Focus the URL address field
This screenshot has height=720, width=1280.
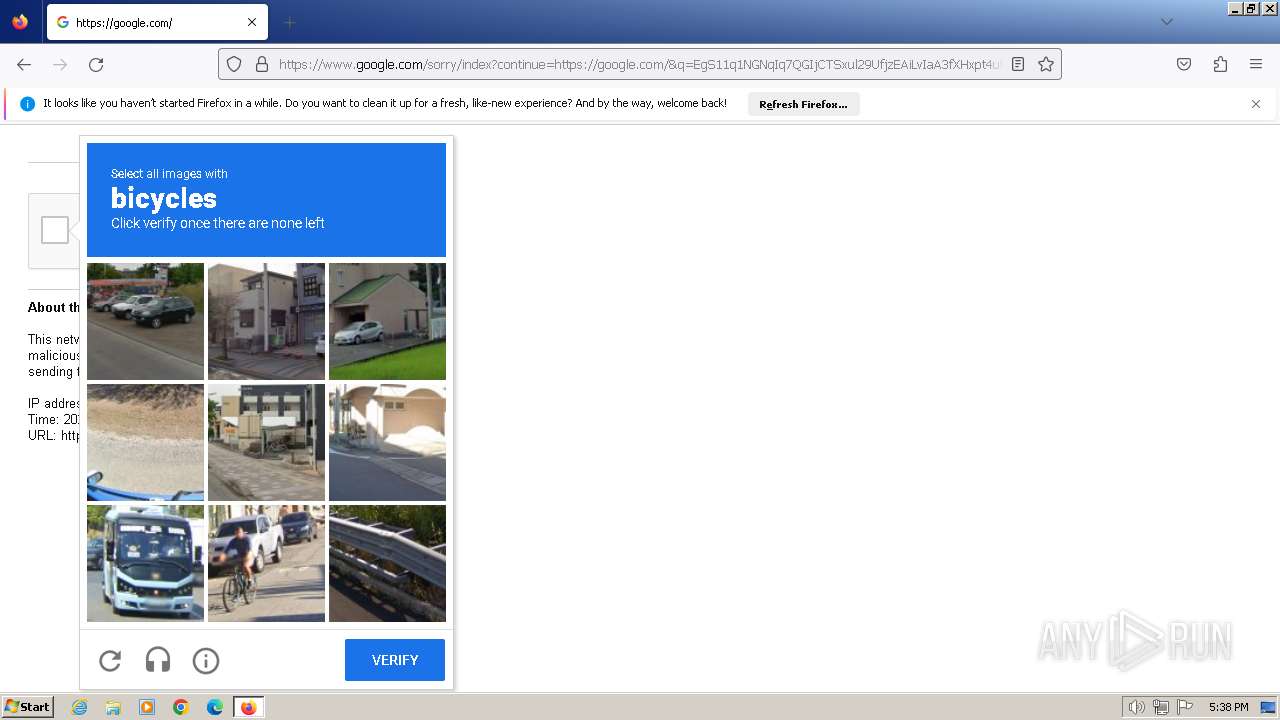pyautogui.click(x=639, y=64)
